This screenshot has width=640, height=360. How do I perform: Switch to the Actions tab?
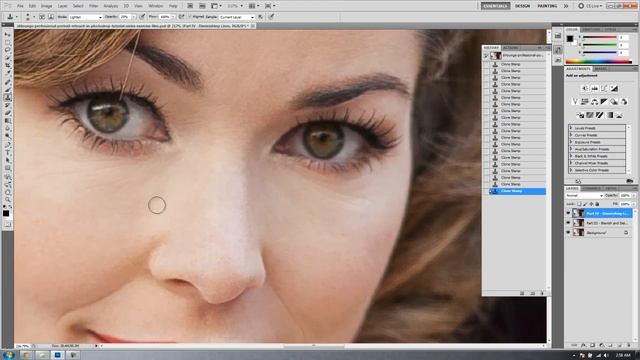click(x=510, y=48)
